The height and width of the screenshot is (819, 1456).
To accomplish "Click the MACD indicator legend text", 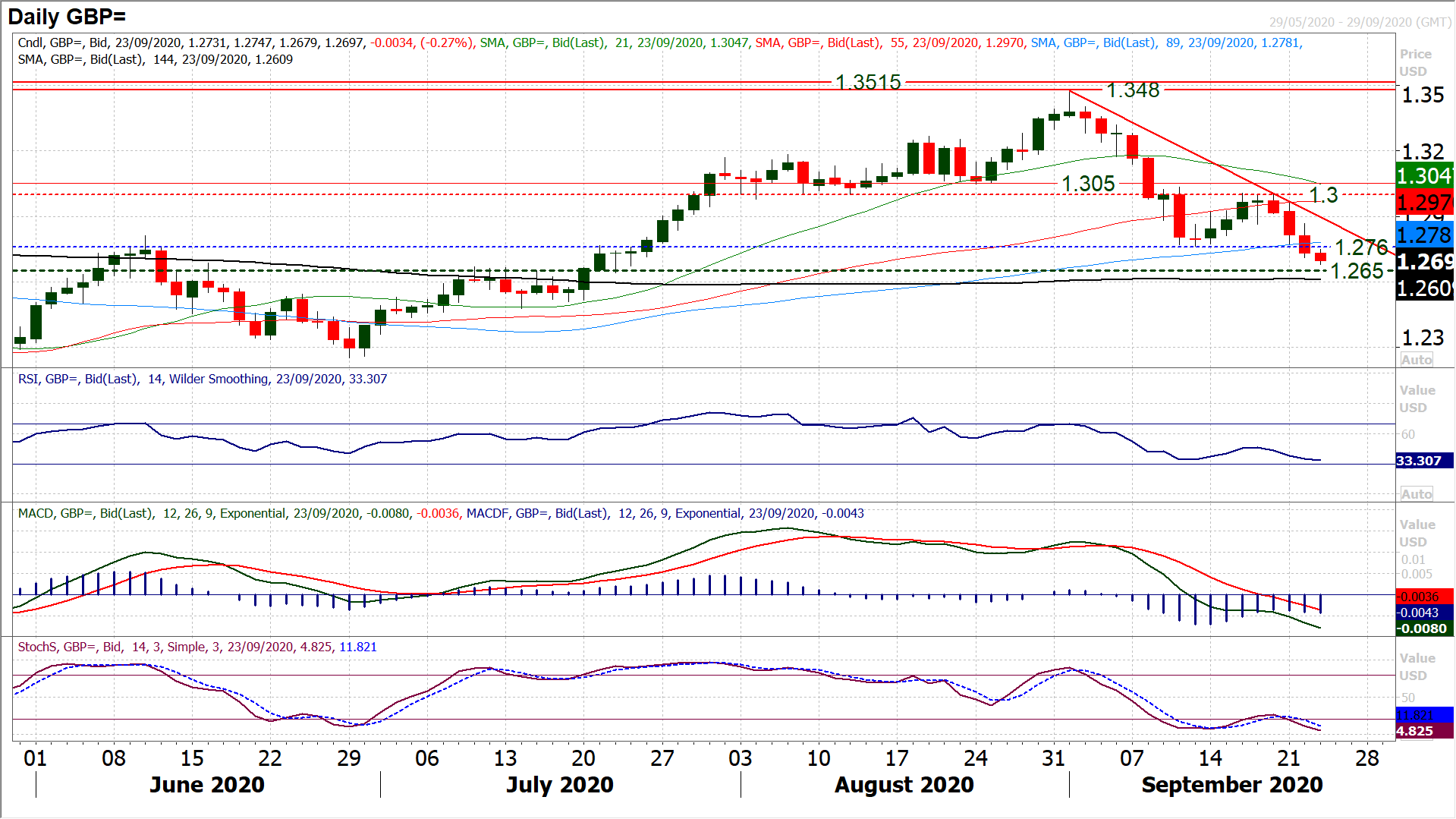I will click(440, 513).
